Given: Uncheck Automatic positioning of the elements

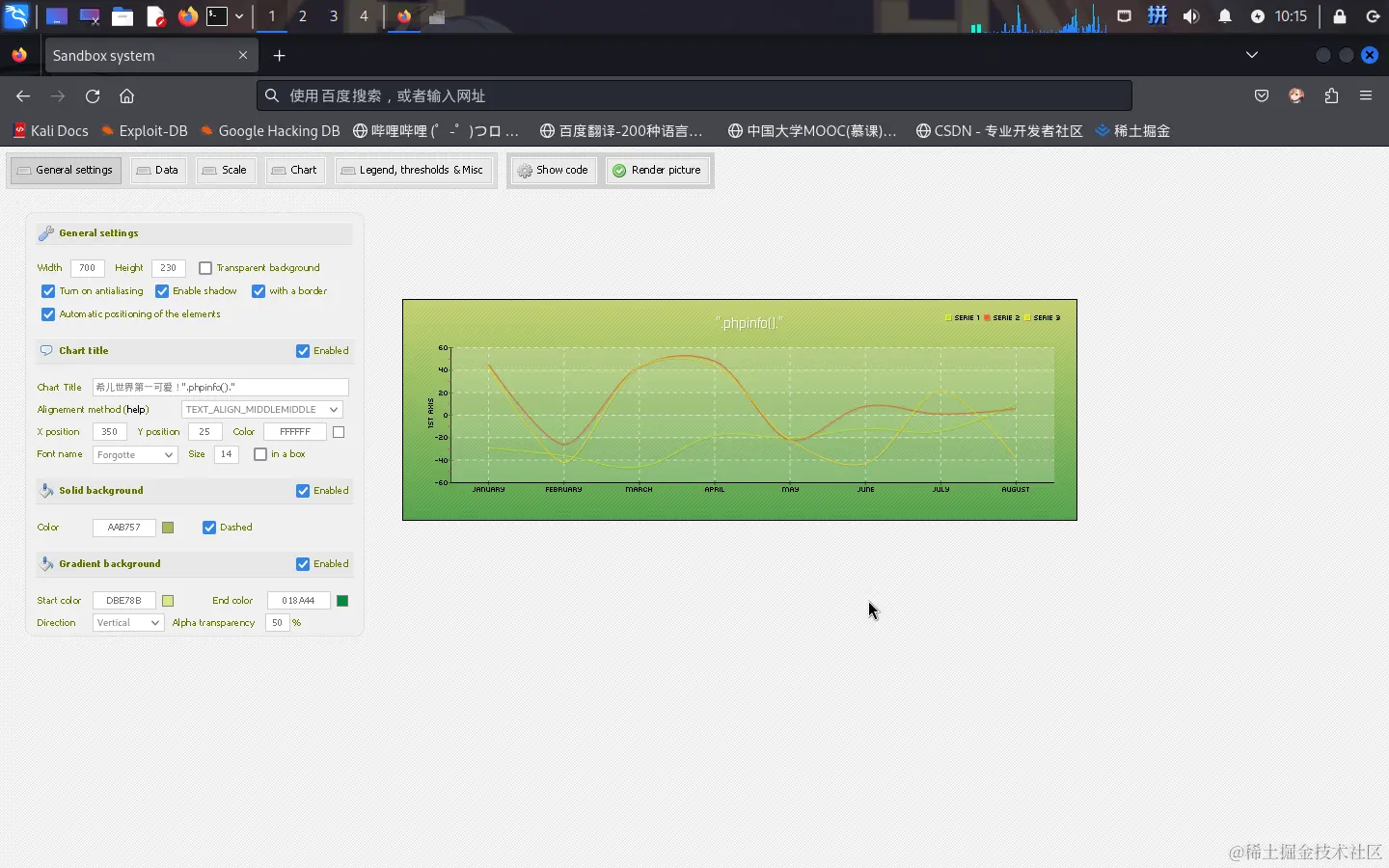Looking at the screenshot, I should pos(48,314).
